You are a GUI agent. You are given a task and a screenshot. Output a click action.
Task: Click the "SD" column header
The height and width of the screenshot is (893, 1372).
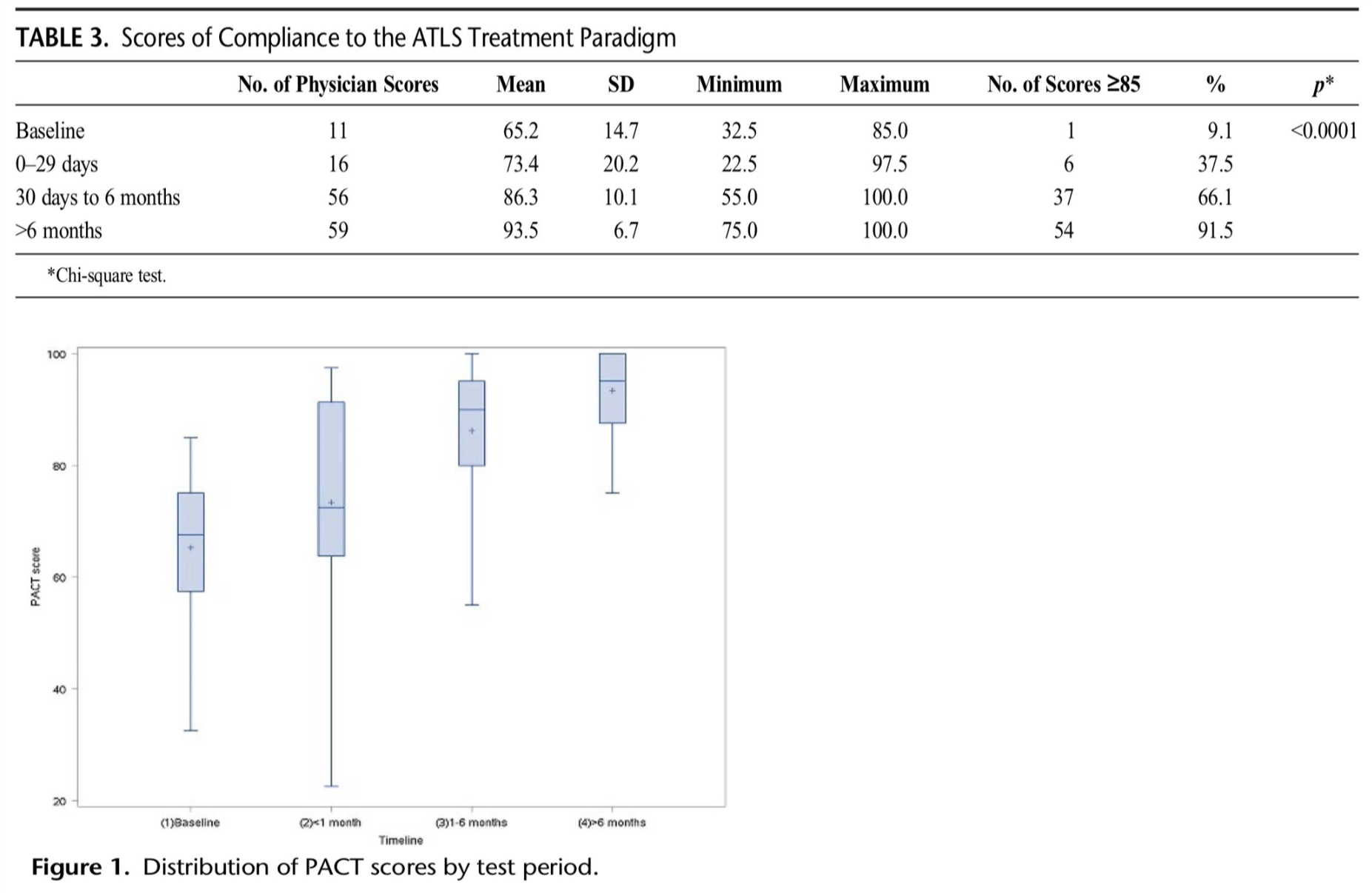tap(620, 84)
